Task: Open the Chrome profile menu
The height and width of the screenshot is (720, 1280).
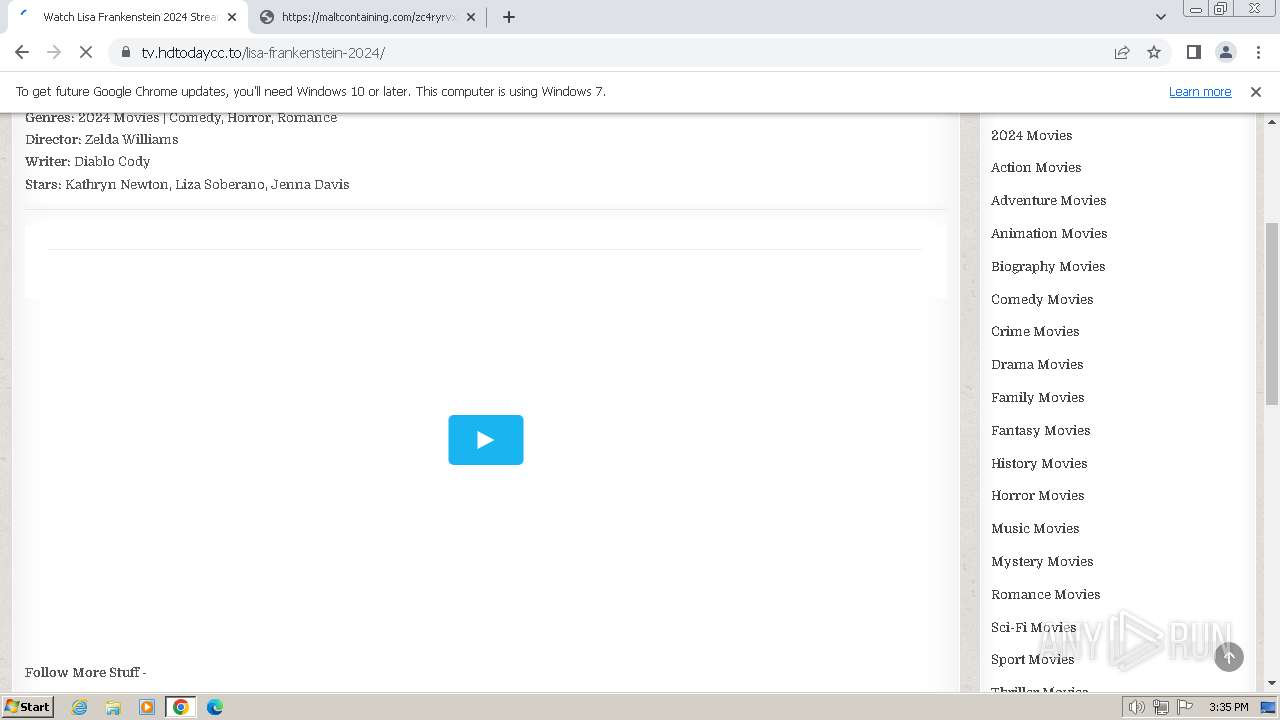Action: coord(1225,52)
